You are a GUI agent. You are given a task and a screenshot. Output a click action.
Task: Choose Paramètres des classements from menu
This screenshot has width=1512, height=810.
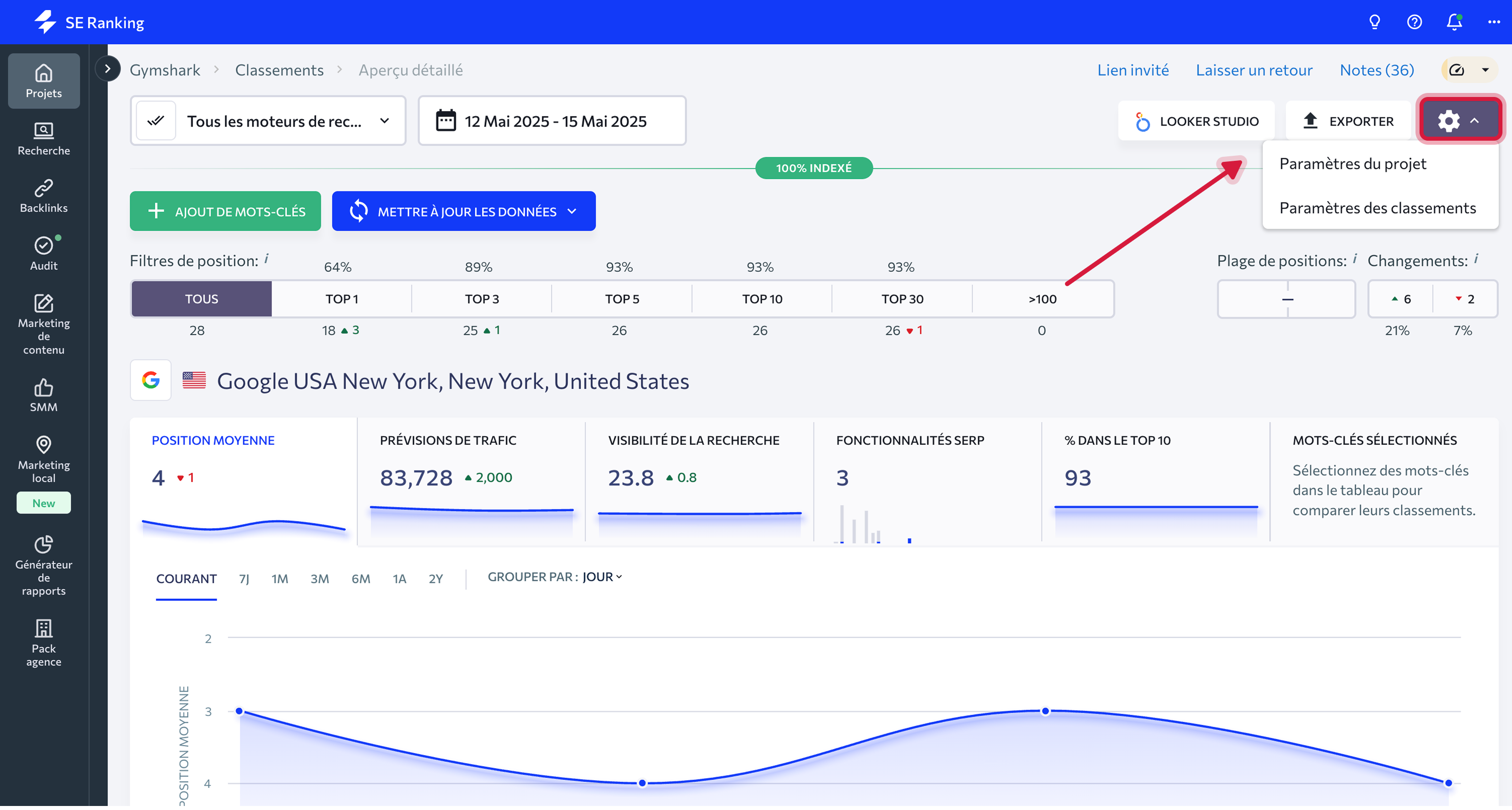point(1377,209)
